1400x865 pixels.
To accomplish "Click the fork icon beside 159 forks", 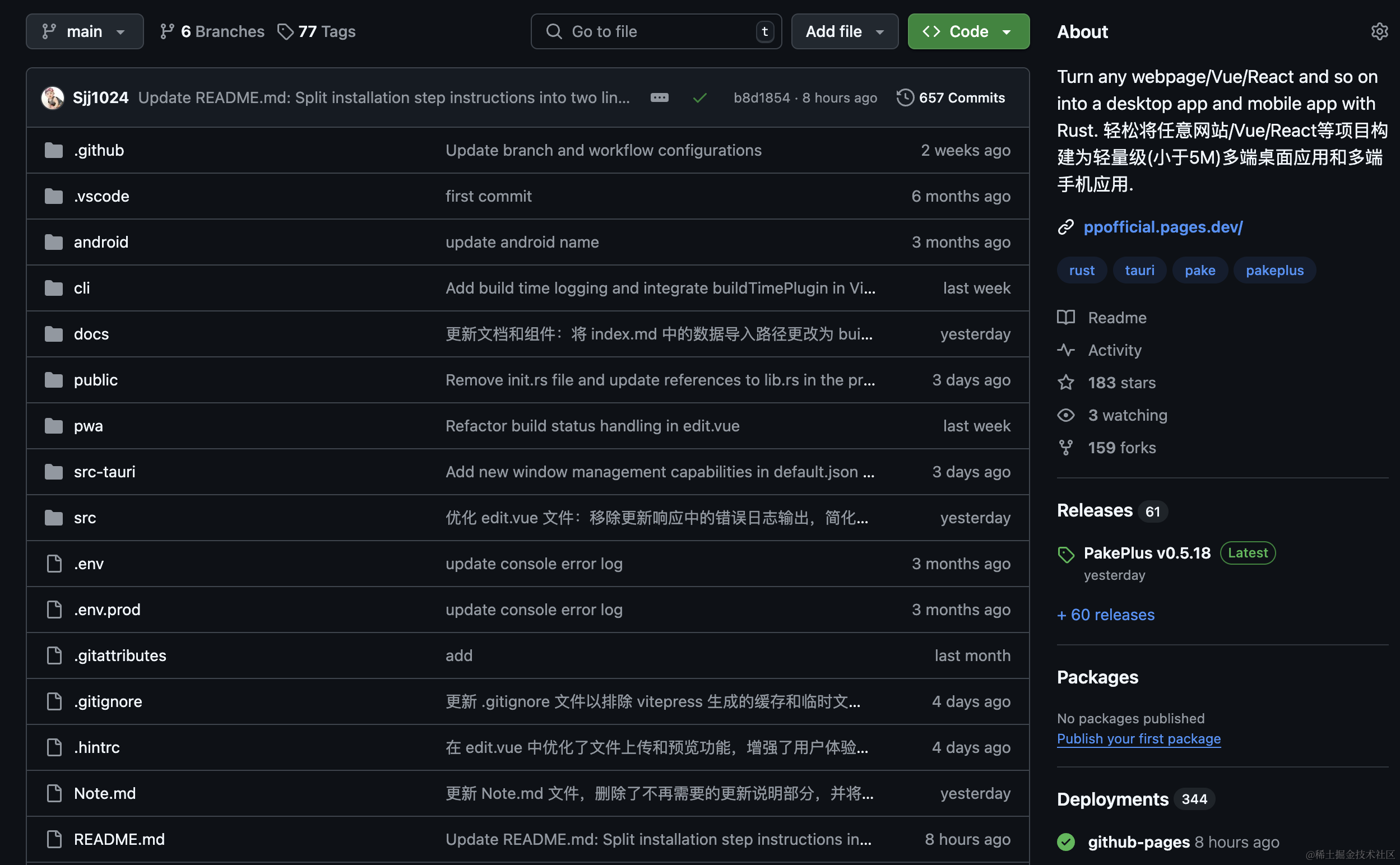I will pos(1065,448).
